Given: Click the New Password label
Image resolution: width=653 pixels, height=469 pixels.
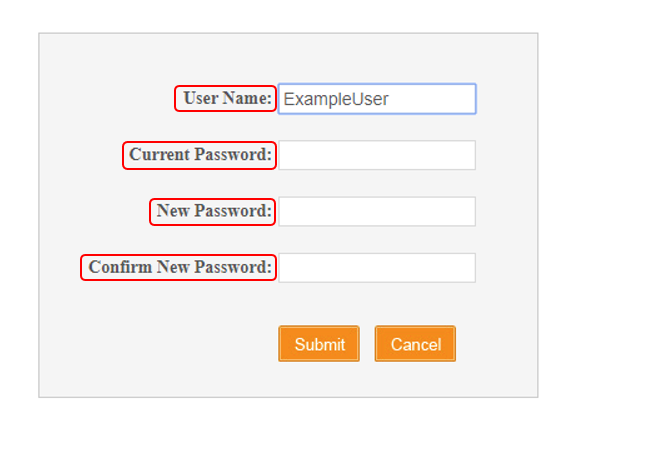Looking at the screenshot, I should pyautogui.click(x=214, y=211).
